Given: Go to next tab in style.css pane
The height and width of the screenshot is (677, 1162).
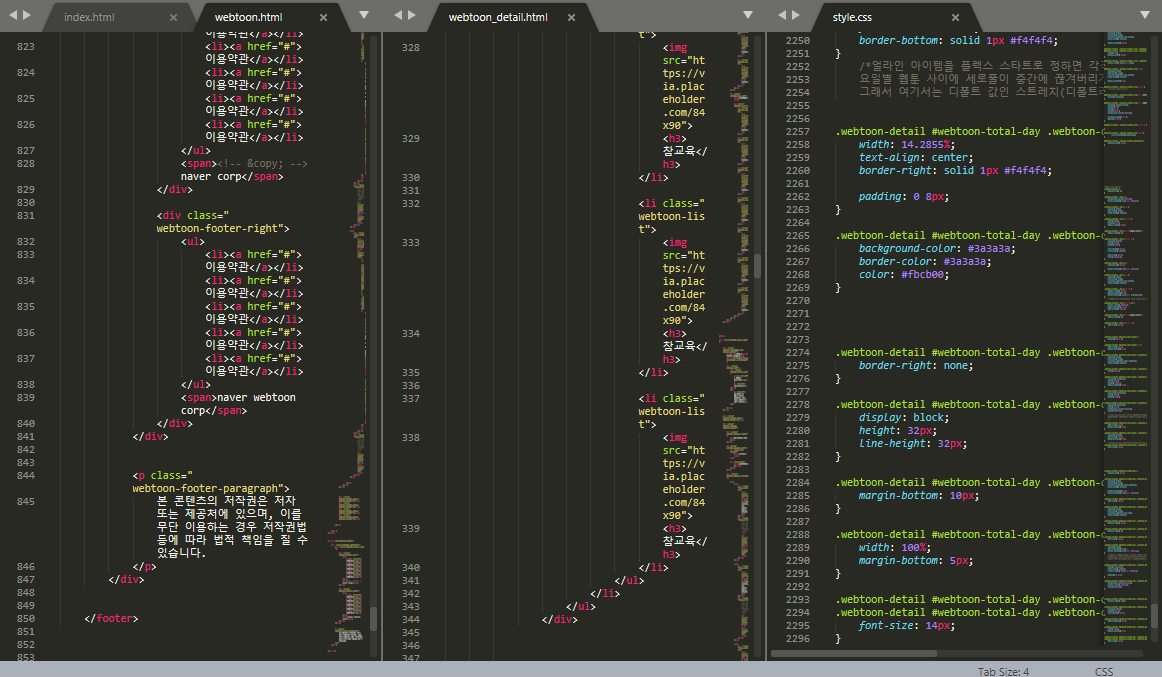Looking at the screenshot, I should click(796, 15).
